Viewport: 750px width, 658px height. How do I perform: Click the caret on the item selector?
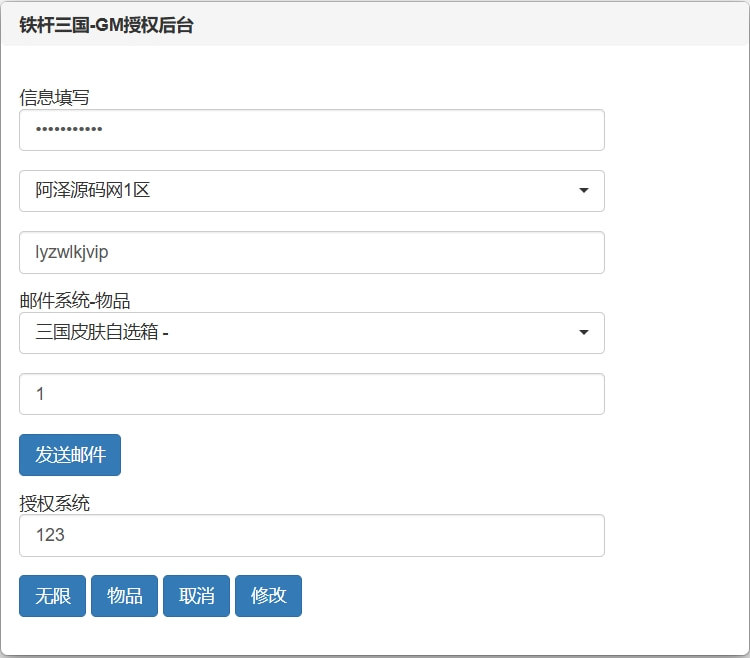pyautogui.click(x=583, y=333)
